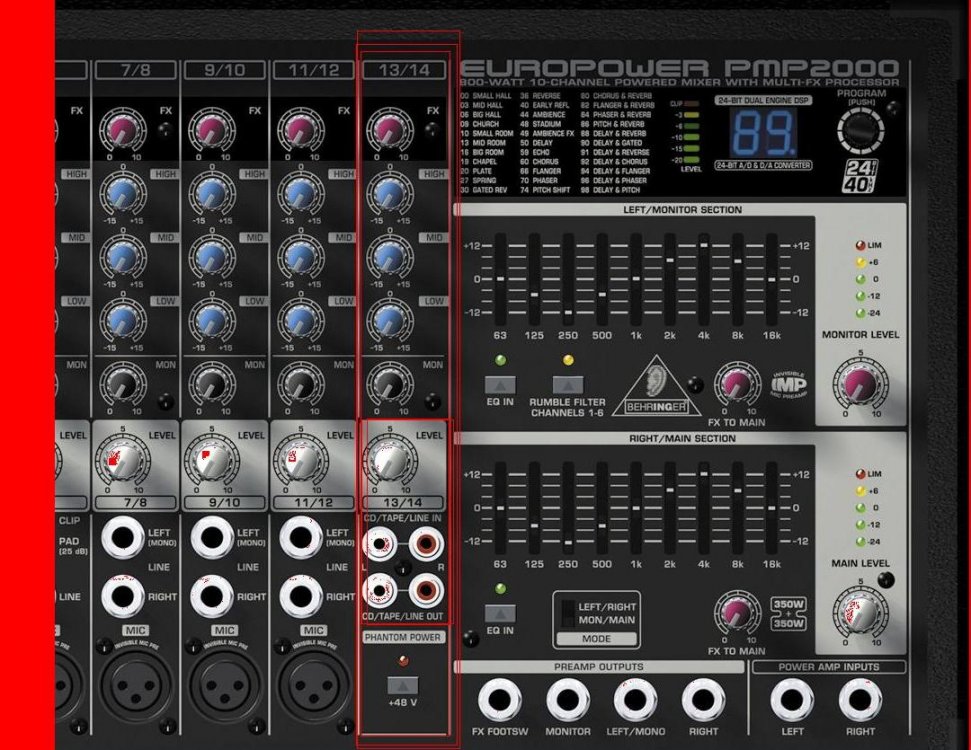
Task: Select the channel 11/12 MIC XLR input
Action: point(314,686)
